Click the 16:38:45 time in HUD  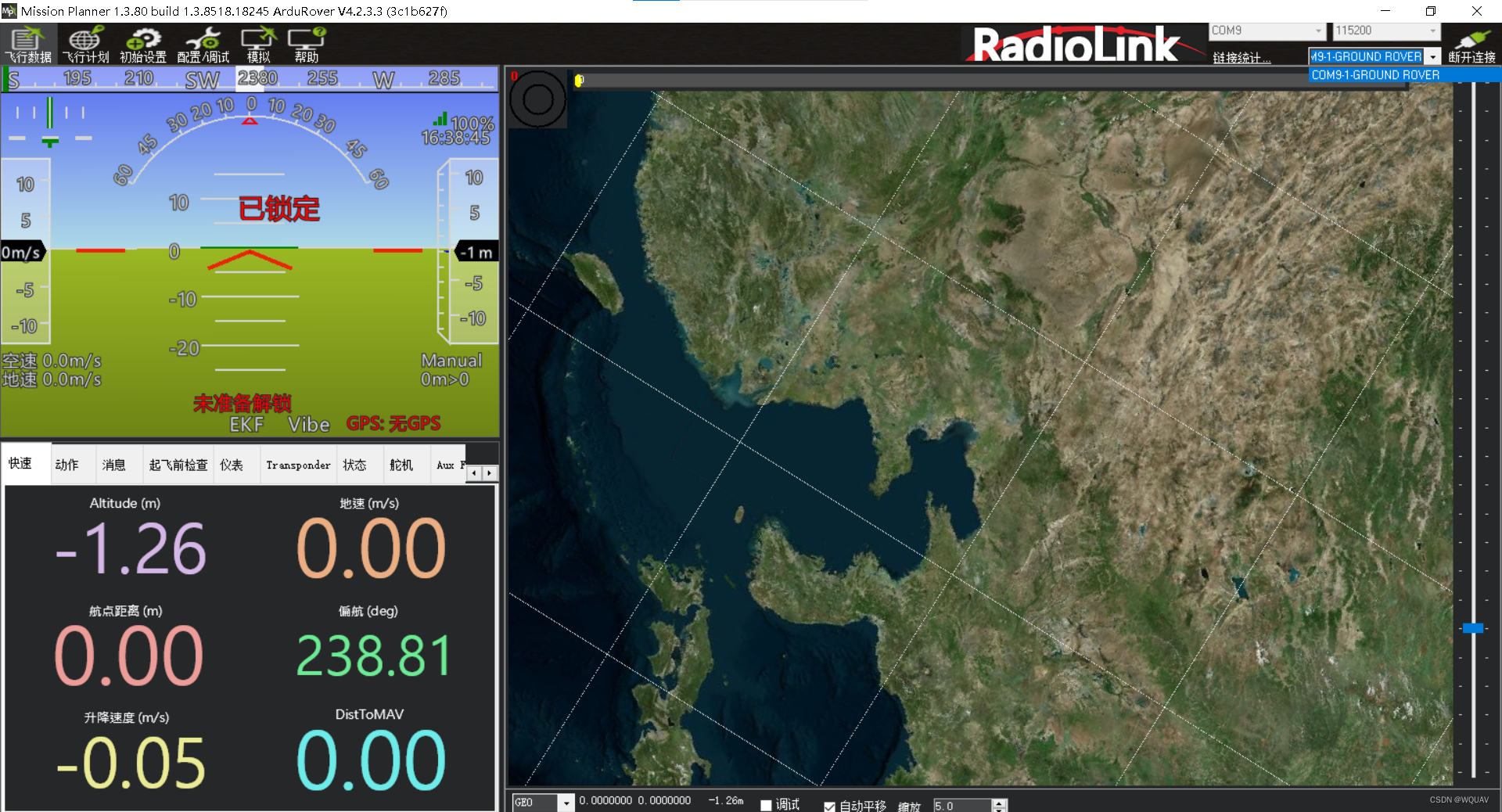point(456,138)
